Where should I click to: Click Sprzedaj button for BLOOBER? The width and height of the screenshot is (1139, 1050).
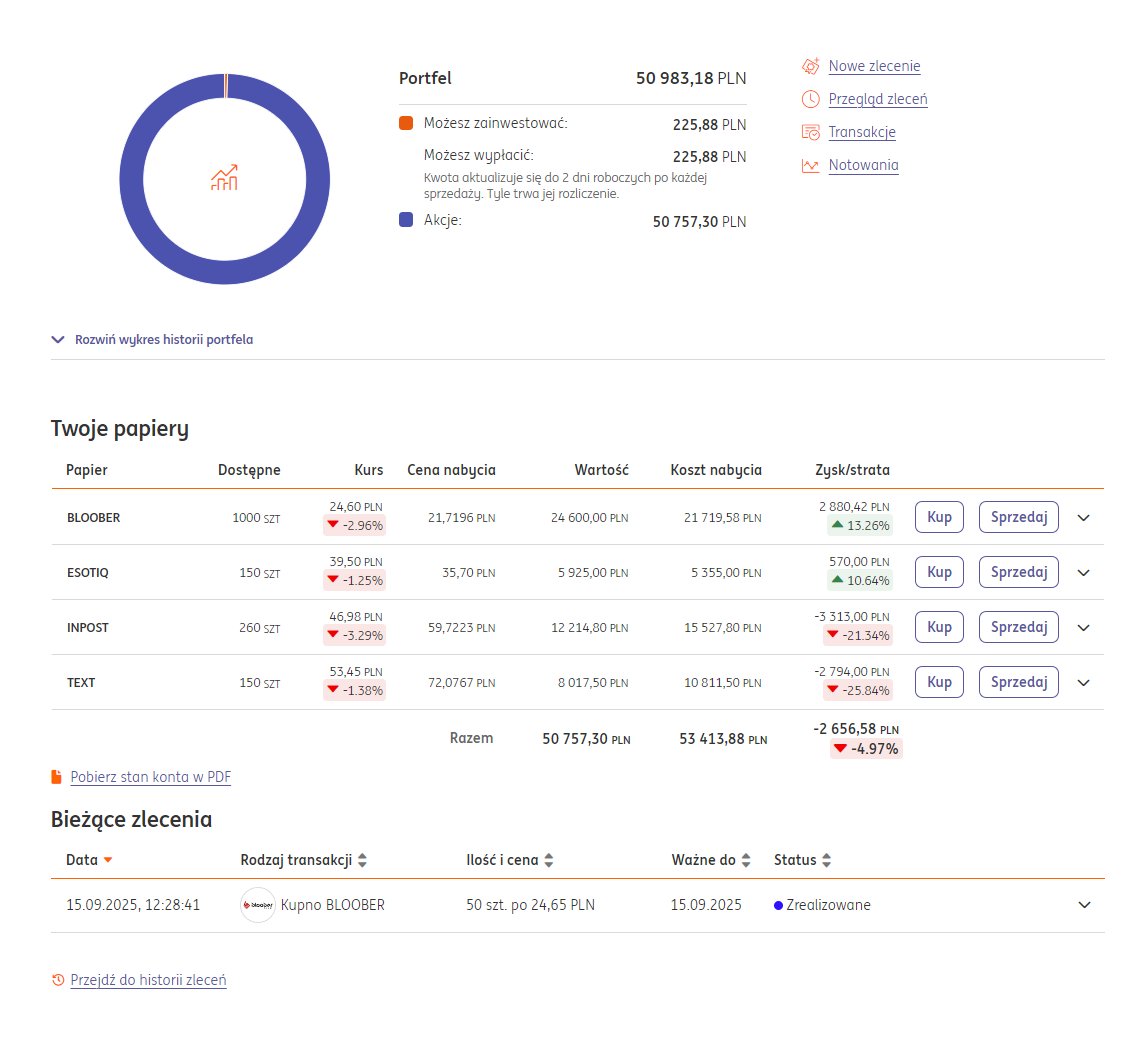(1018, 517)
